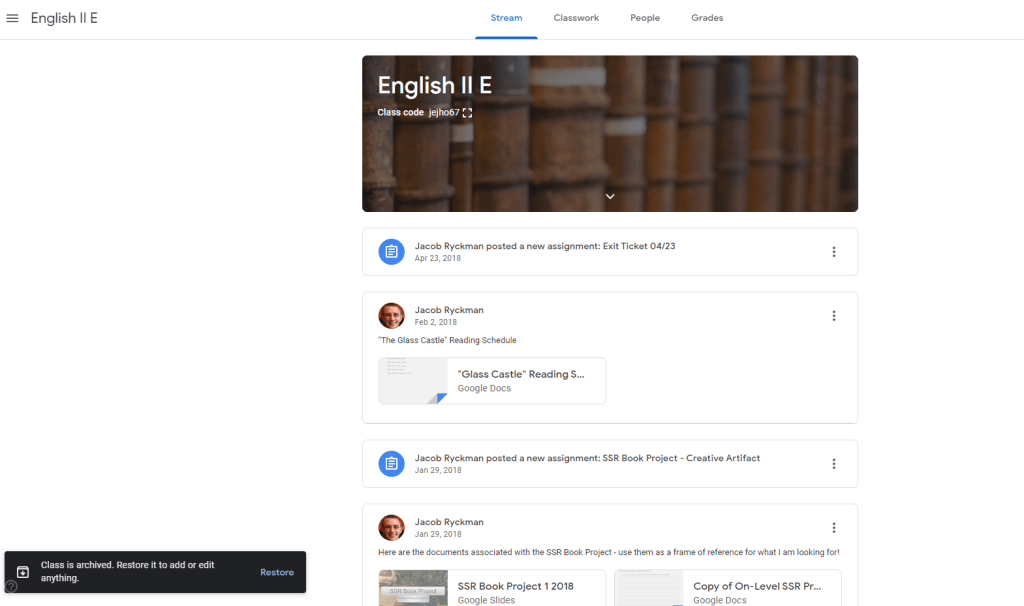This screenshot has height=606, width=1024.
Task: Go to the People tab
Action: (645, 18)
